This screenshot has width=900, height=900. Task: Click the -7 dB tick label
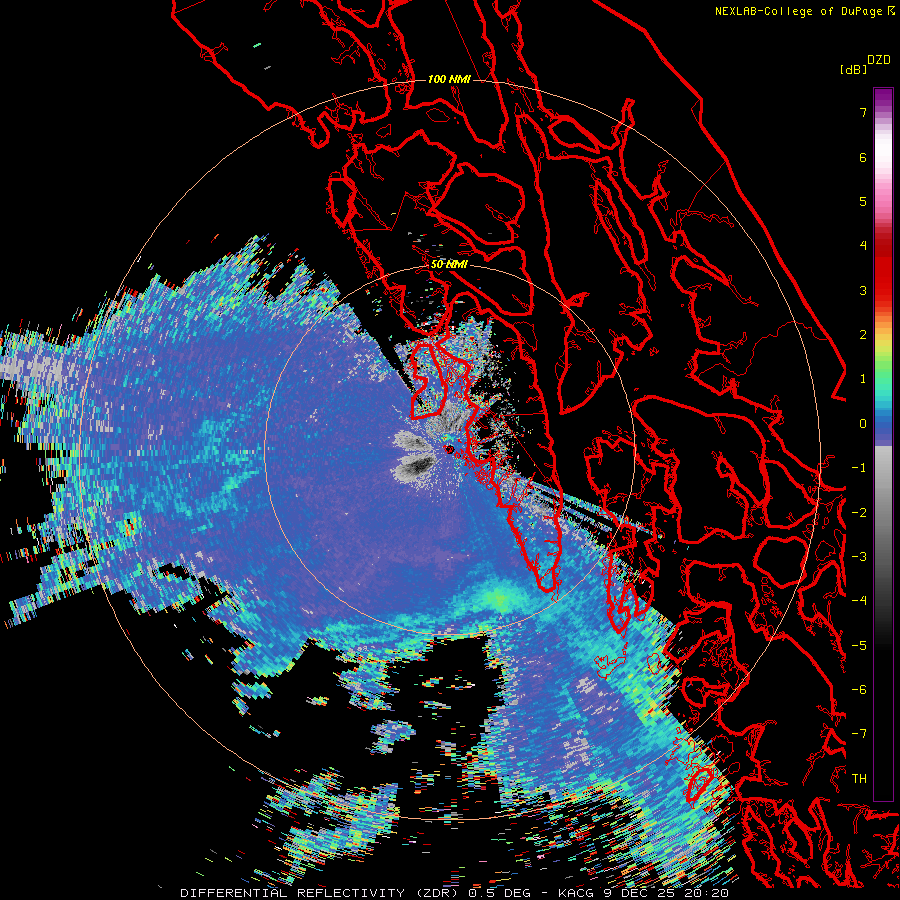coord(859,734)
